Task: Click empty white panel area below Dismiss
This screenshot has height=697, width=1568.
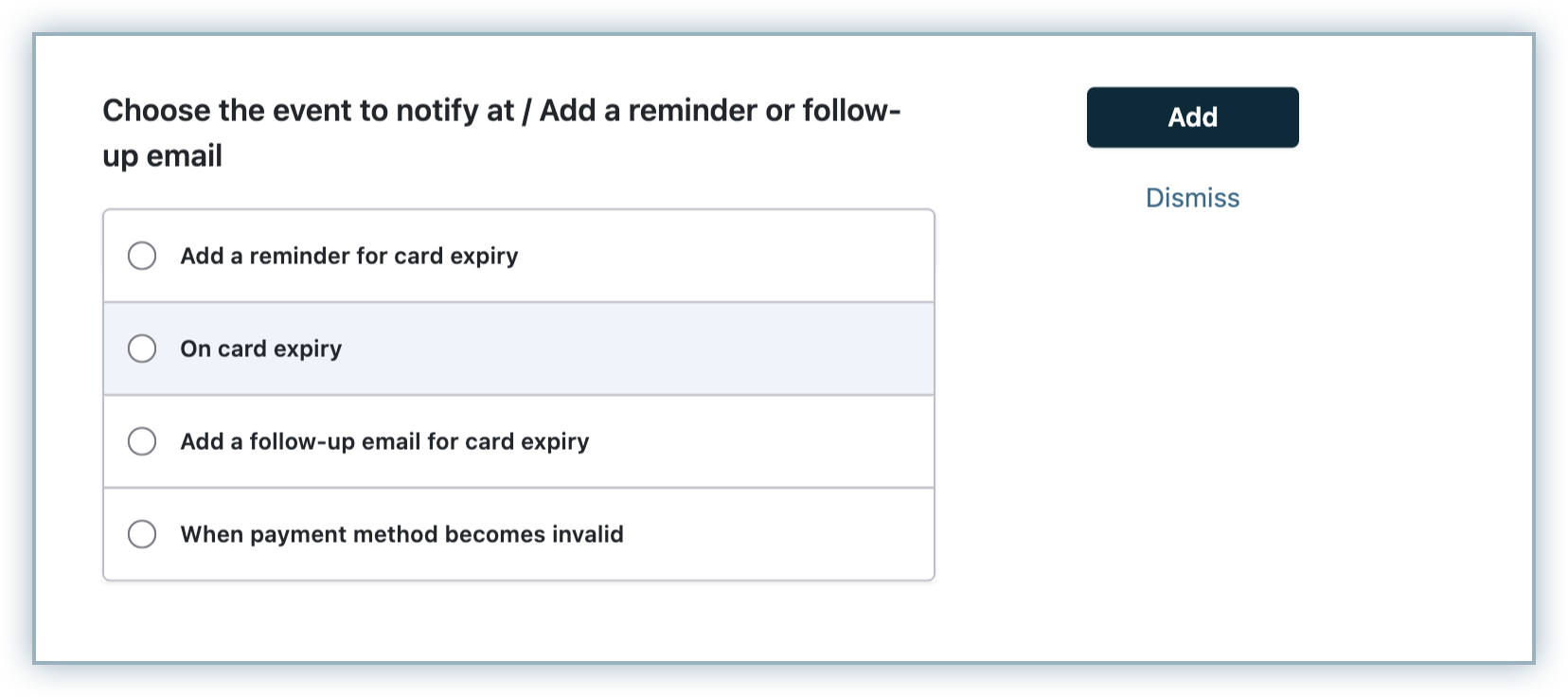Action: pos(1231,426)
